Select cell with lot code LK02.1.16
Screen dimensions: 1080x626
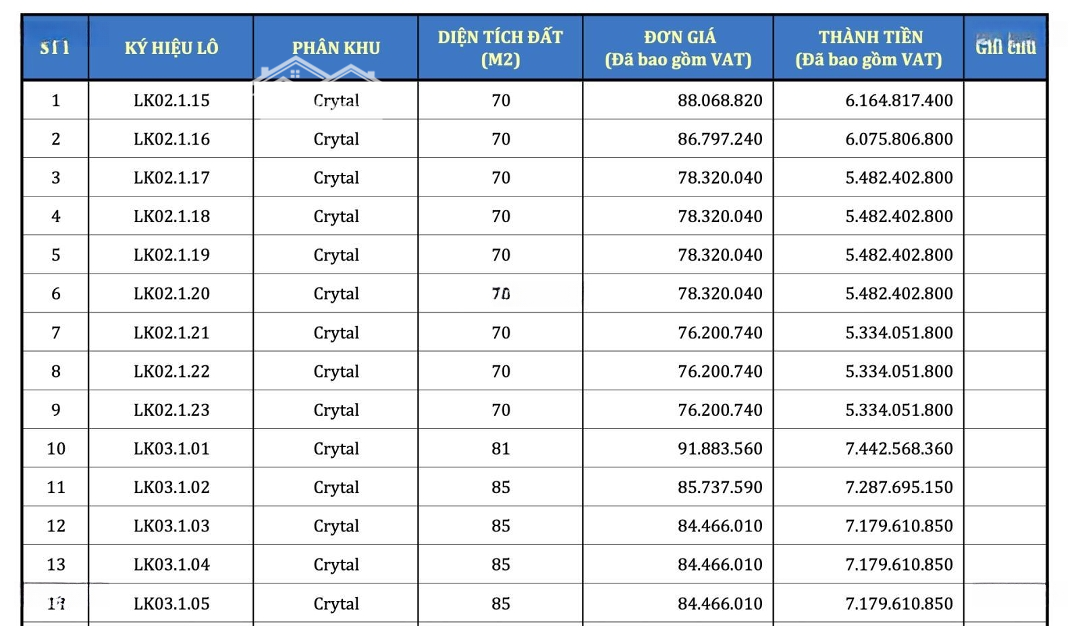171,139
